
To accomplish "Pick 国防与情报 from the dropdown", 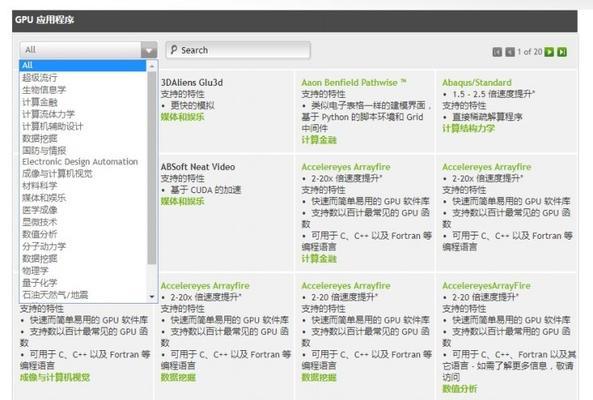I will [x=44, y=150].
